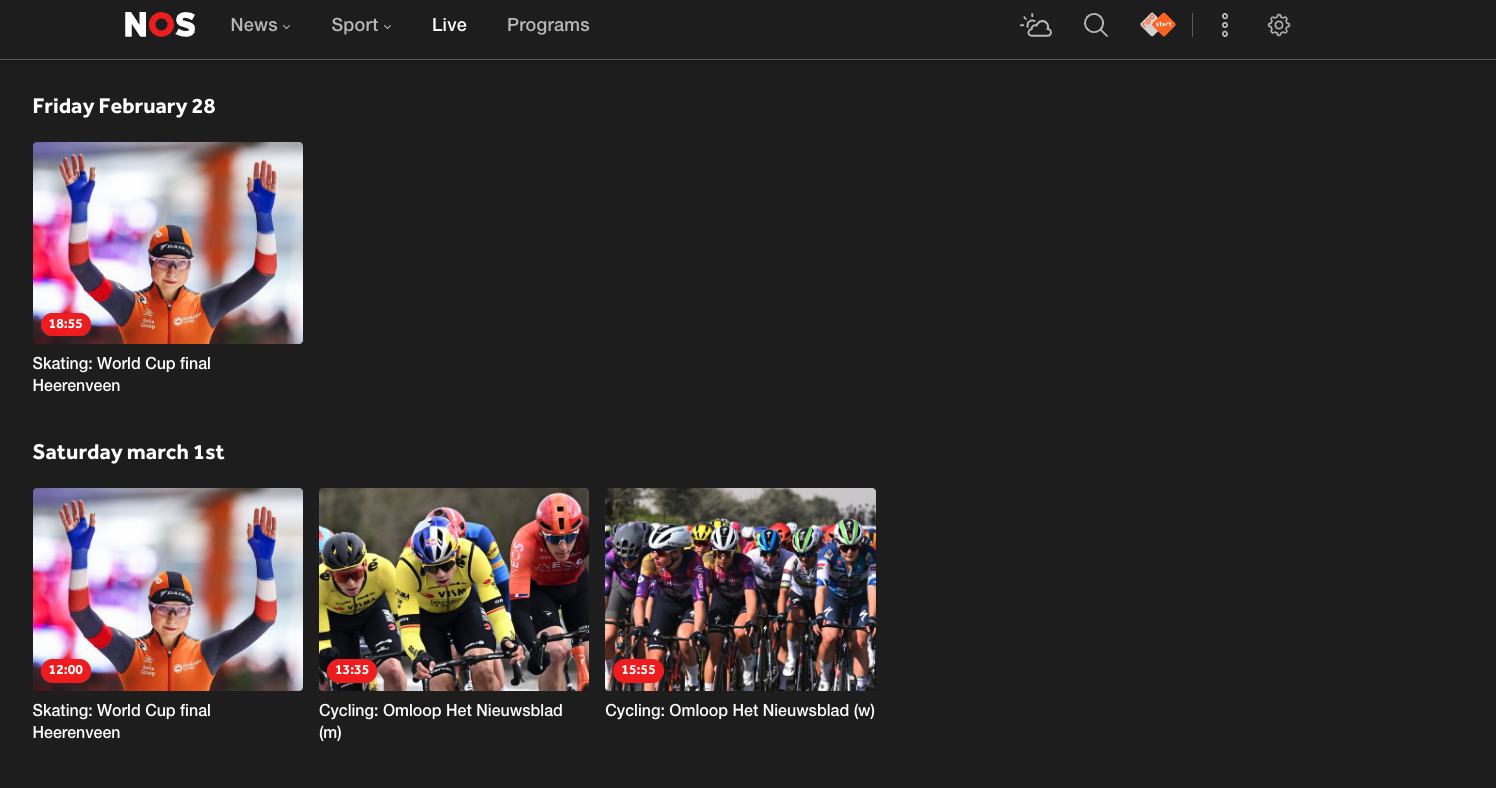Open the settings gear icon
1496x788 pixels.
1278,25
